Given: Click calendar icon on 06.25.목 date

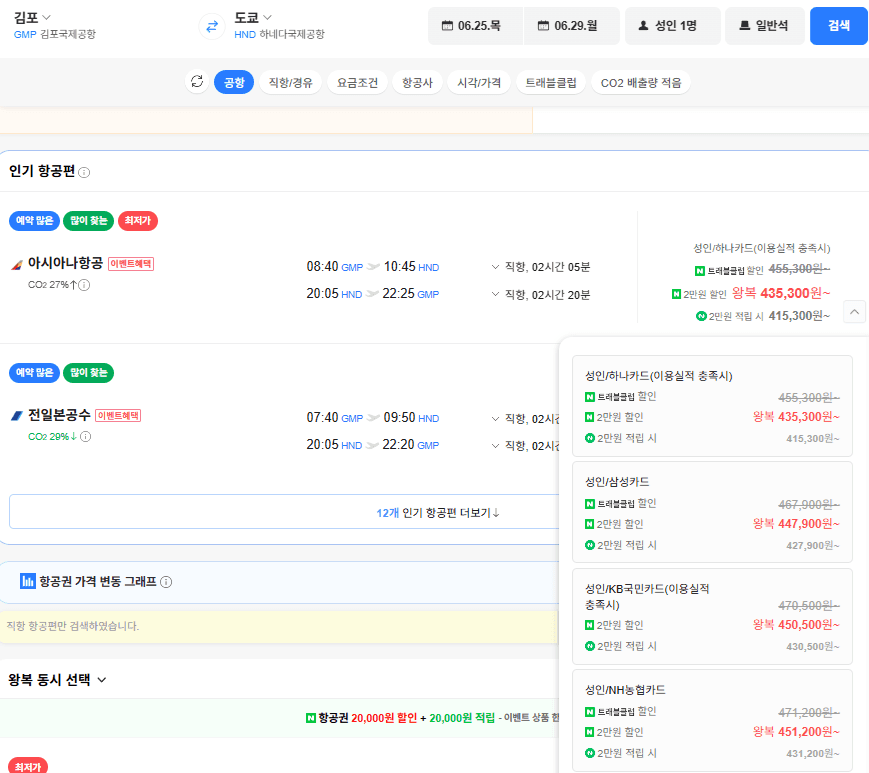Looking at the screenshot, I should coord(447,25).
